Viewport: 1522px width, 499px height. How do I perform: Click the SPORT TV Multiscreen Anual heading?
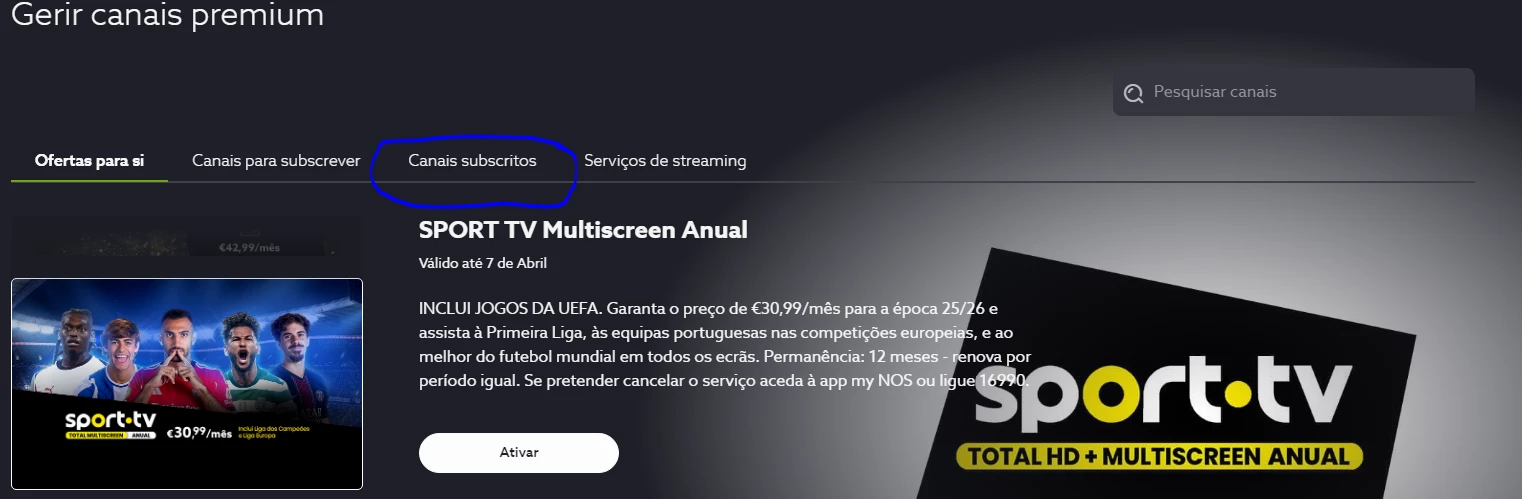(x=583, y=229)
